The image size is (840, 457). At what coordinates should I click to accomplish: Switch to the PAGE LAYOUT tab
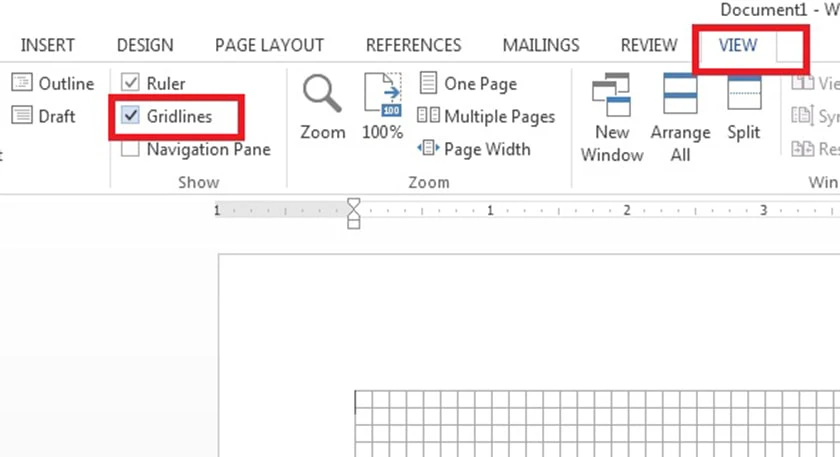pos(269,46)
